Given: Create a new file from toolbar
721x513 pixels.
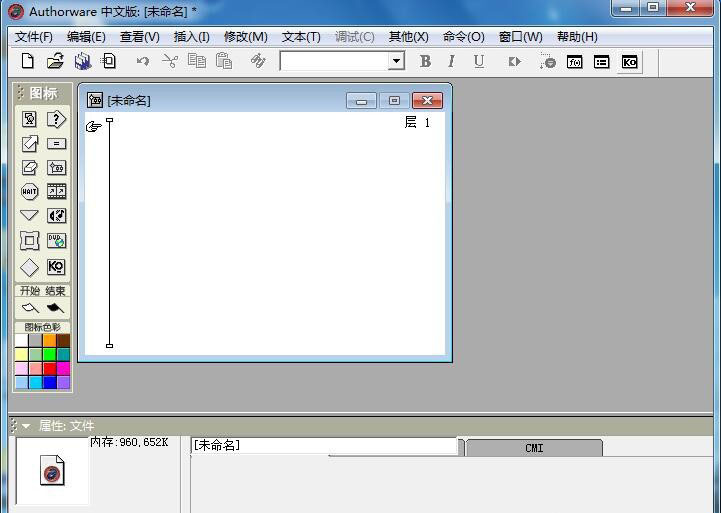Looking at the screenshot, I should pyautogui.click(x=28, y=61).
